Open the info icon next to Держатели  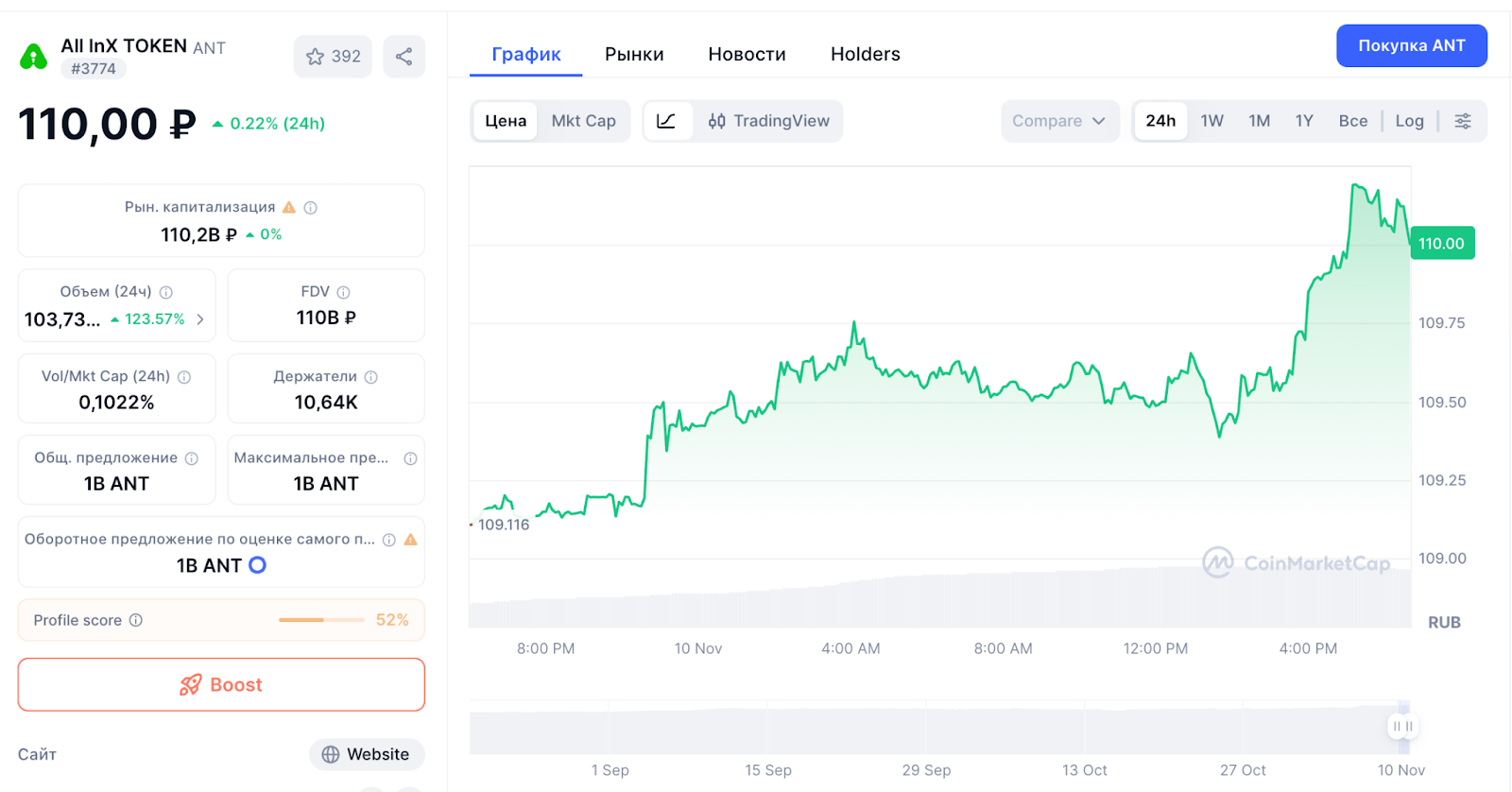click(371, 377)
